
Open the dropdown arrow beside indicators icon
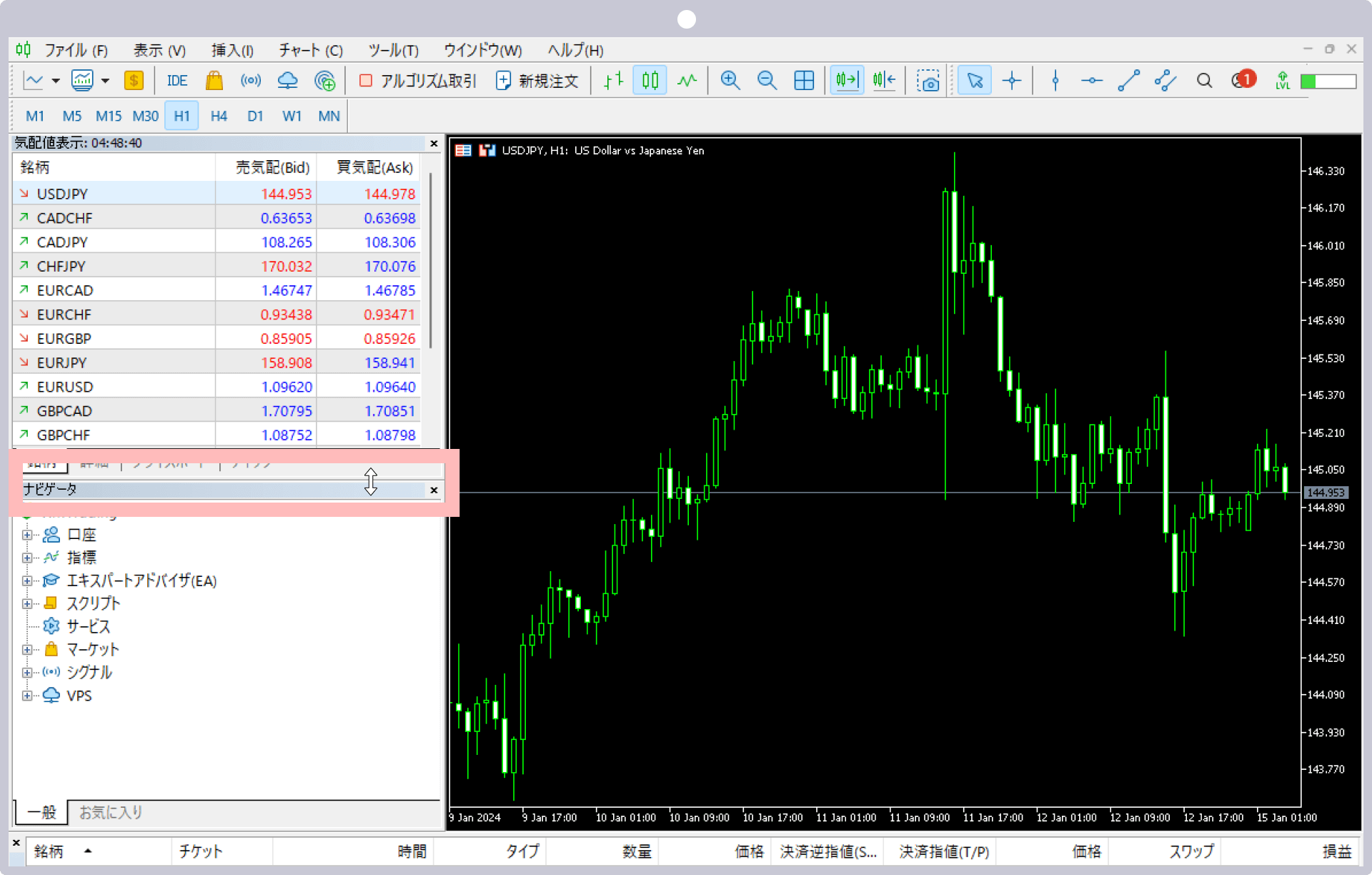click(x=105, y=81)
